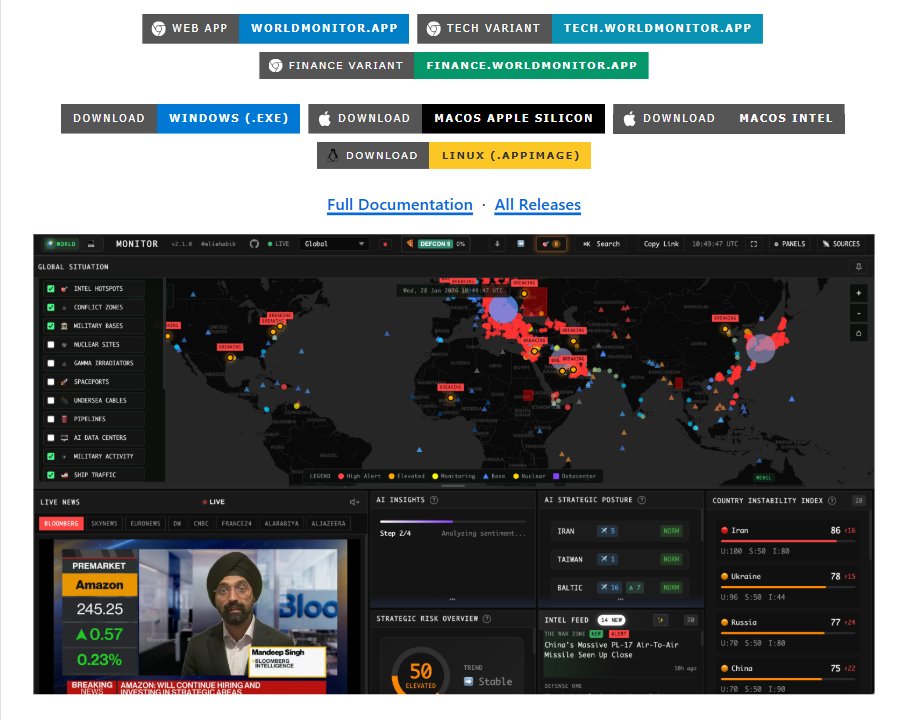Open the Global region dropdown
907x720 pixels.
point(334,244)
